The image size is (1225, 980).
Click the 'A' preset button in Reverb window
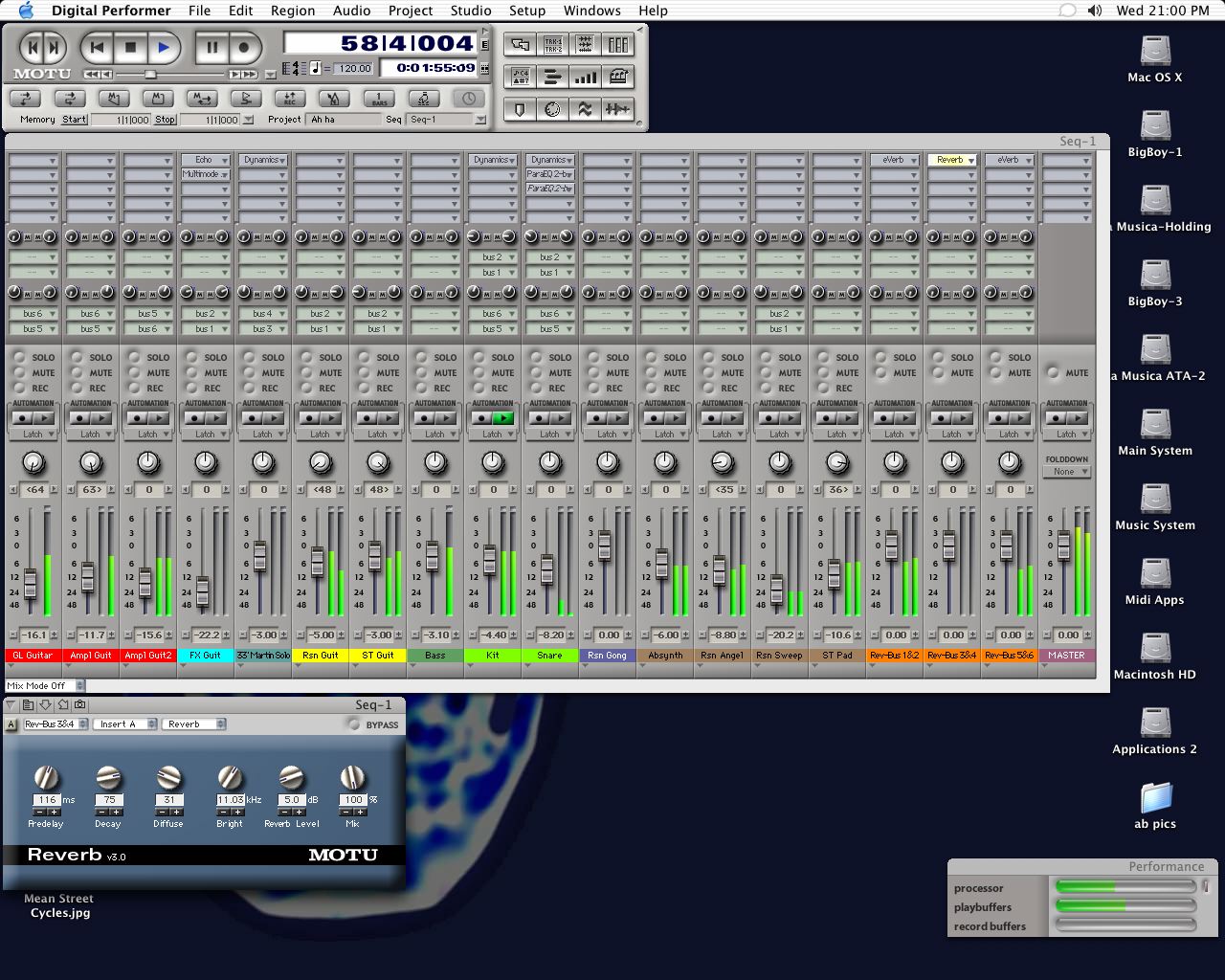[x=11, y=724]
